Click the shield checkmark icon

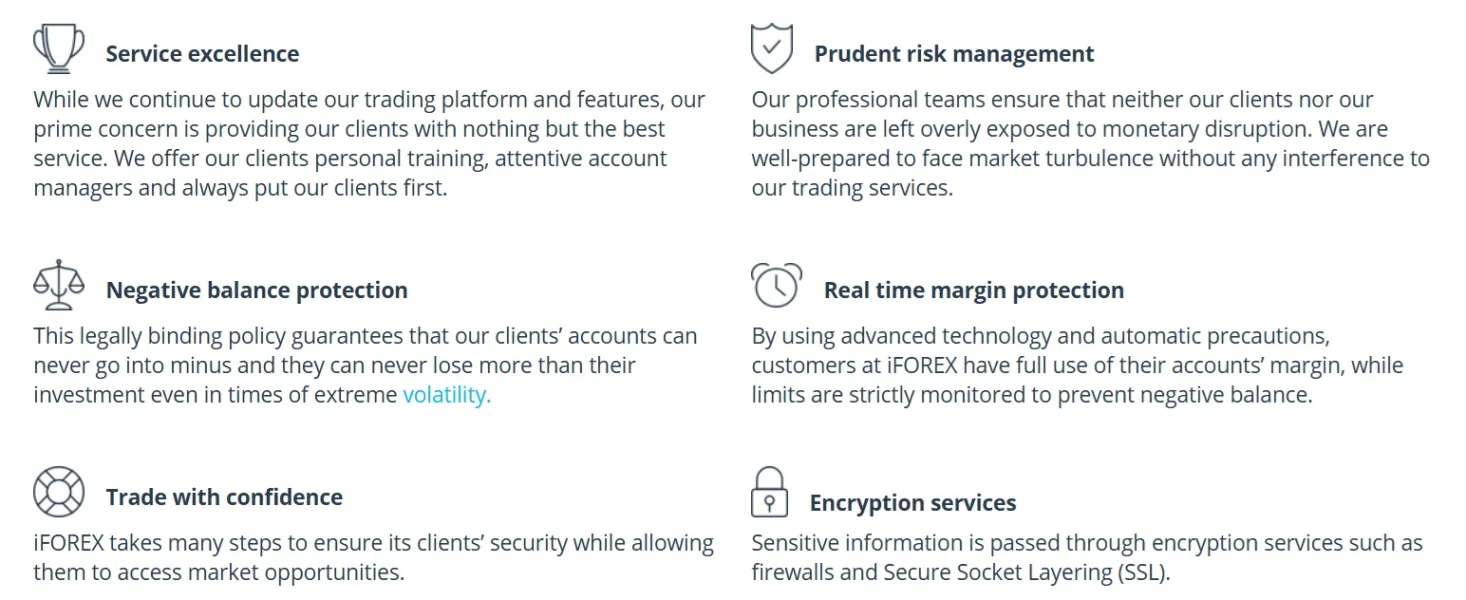tap(771, 49)
